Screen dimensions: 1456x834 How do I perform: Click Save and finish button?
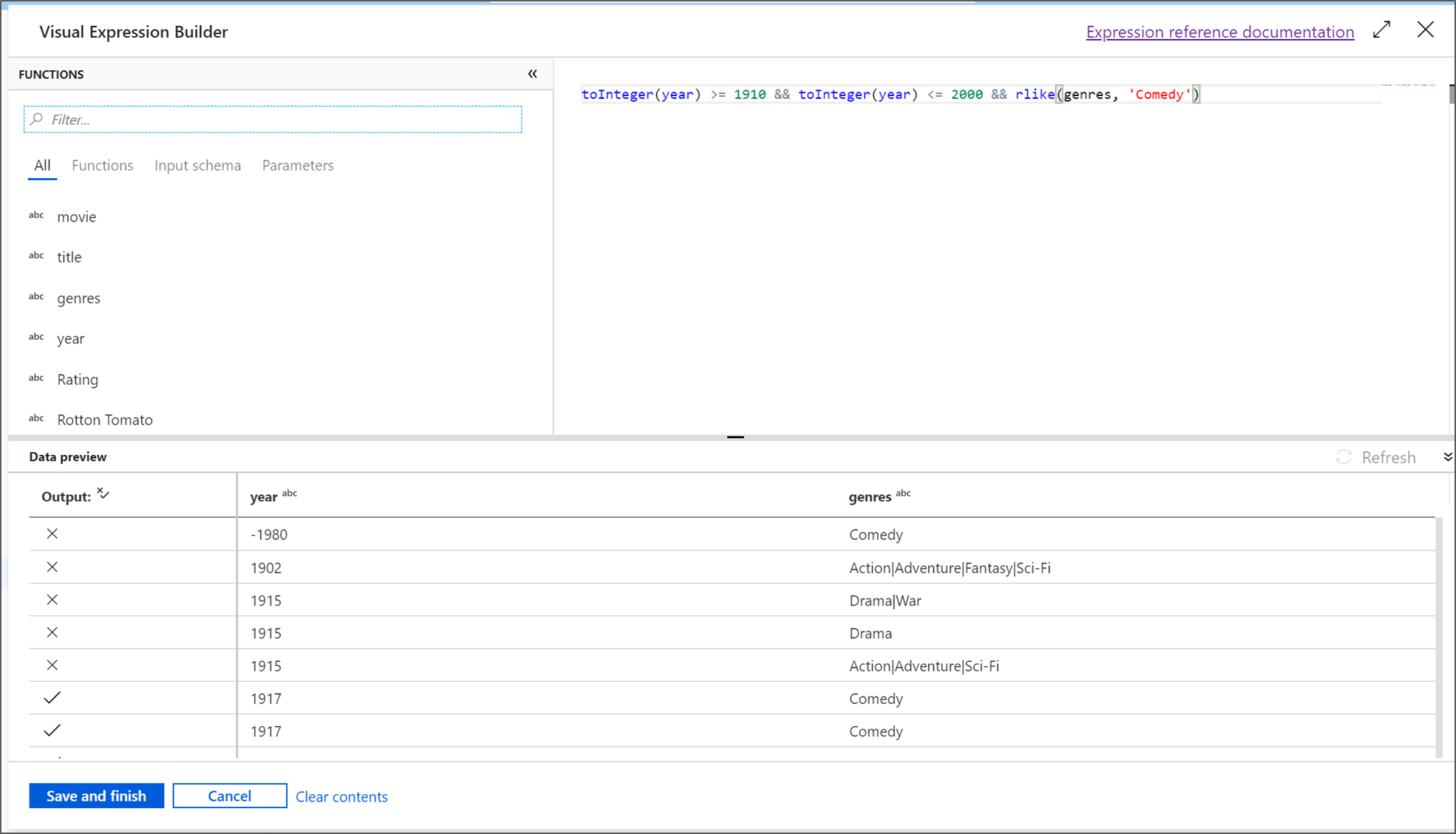96,796
